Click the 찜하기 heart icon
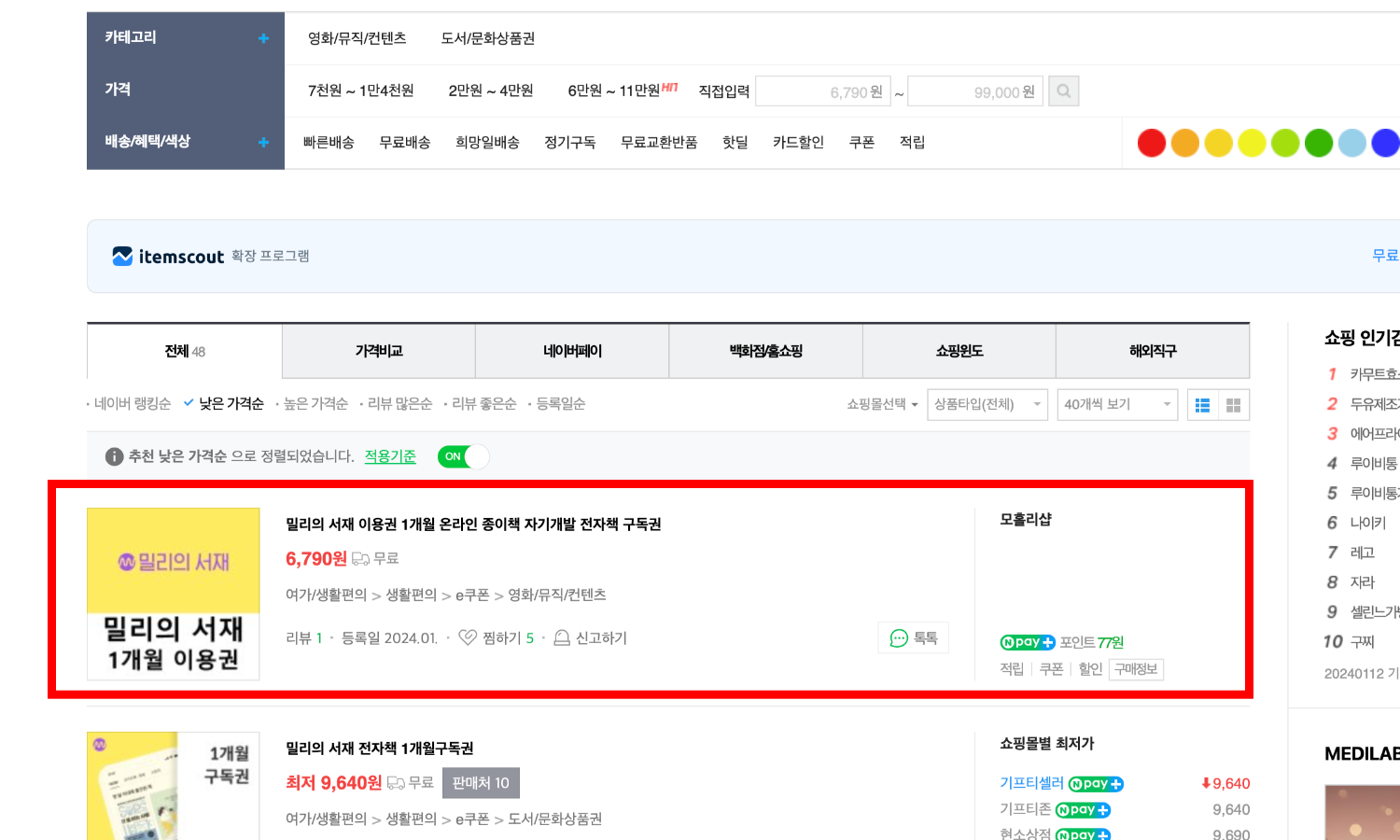The height and width of the screenshot is (840, 1400). click(x=468, y=637)
